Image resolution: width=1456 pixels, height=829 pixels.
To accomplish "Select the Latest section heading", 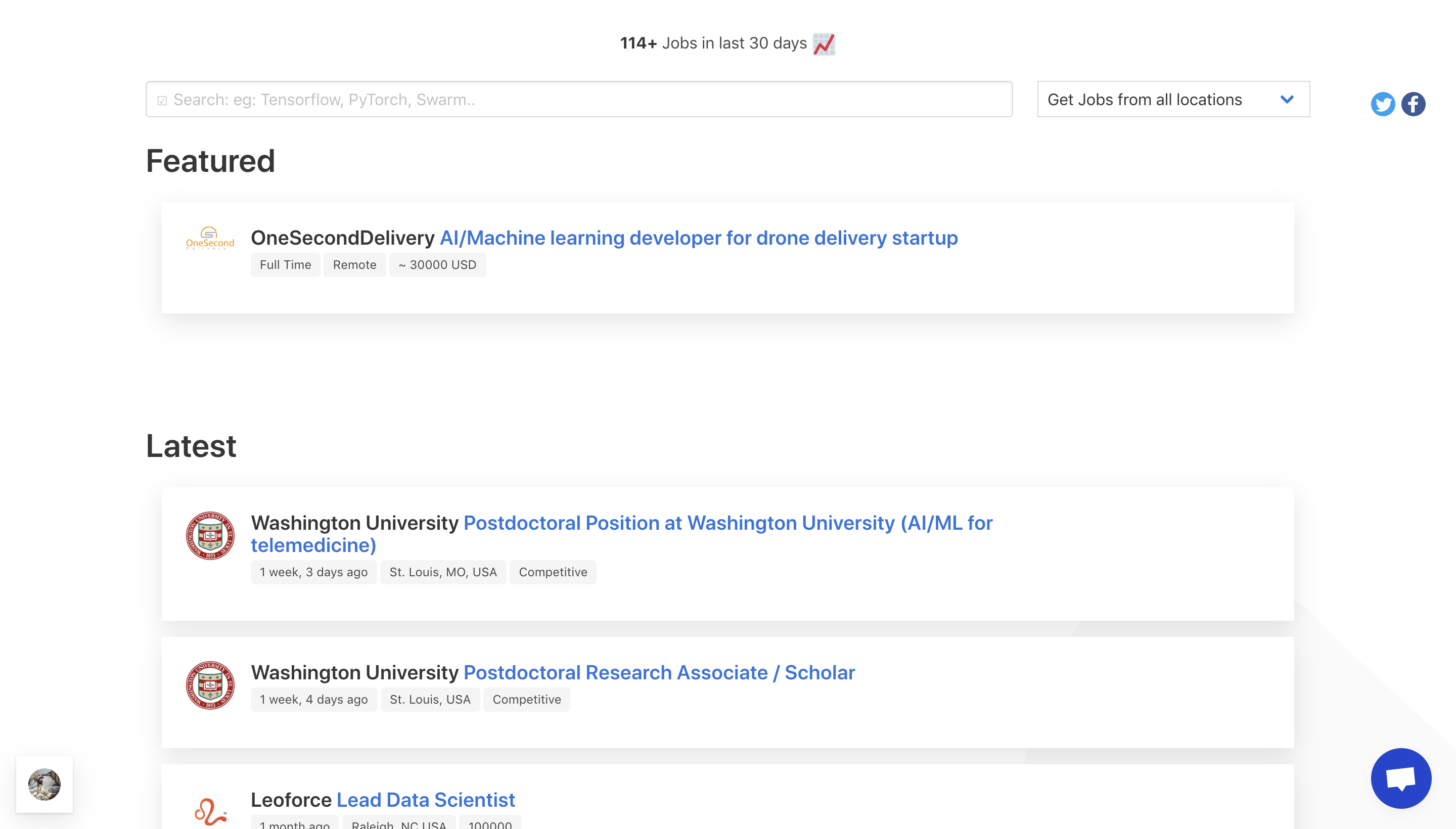I will point(191,445).
